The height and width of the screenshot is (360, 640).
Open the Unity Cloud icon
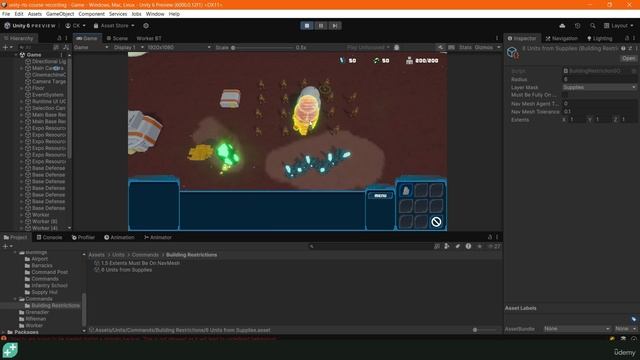pyautogui.click(x=562, y=26)
